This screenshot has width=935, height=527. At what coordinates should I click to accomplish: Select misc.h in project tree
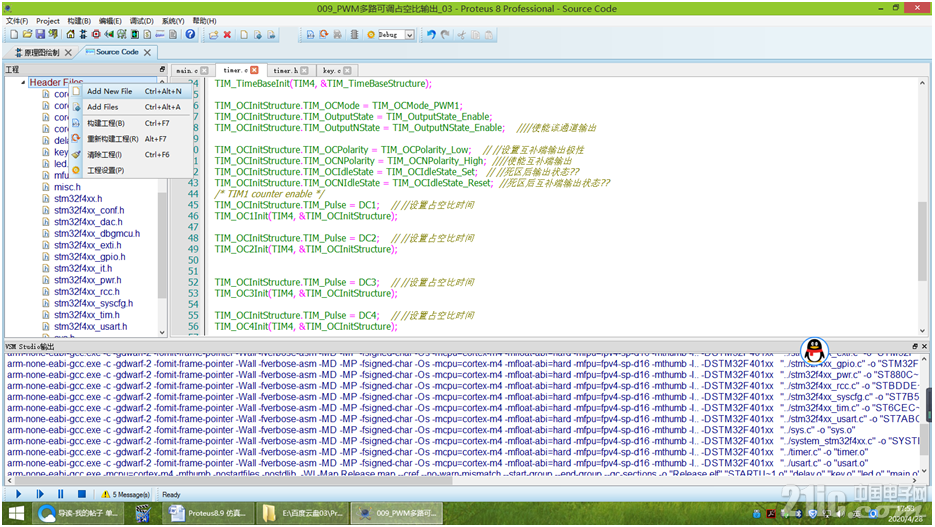click(x=67, y=187)
